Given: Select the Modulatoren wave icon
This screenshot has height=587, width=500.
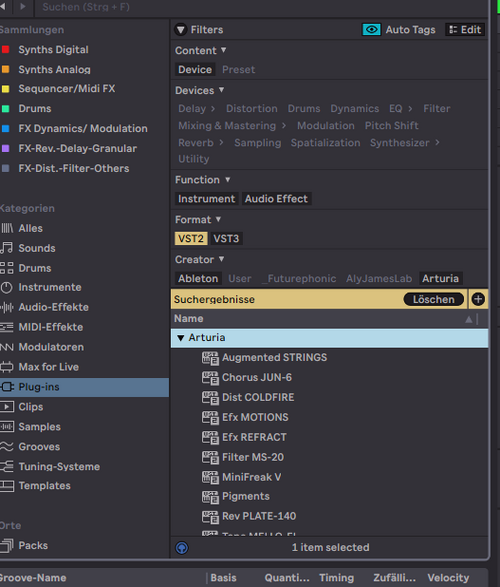Looking at the screenshot, I should pos(7,347).
